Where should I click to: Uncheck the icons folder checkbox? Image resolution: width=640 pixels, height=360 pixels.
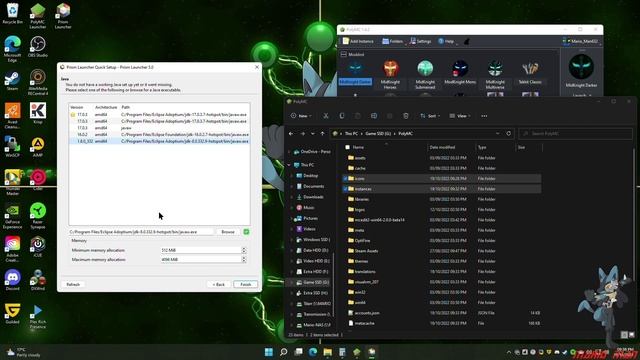tap(345, 179)
